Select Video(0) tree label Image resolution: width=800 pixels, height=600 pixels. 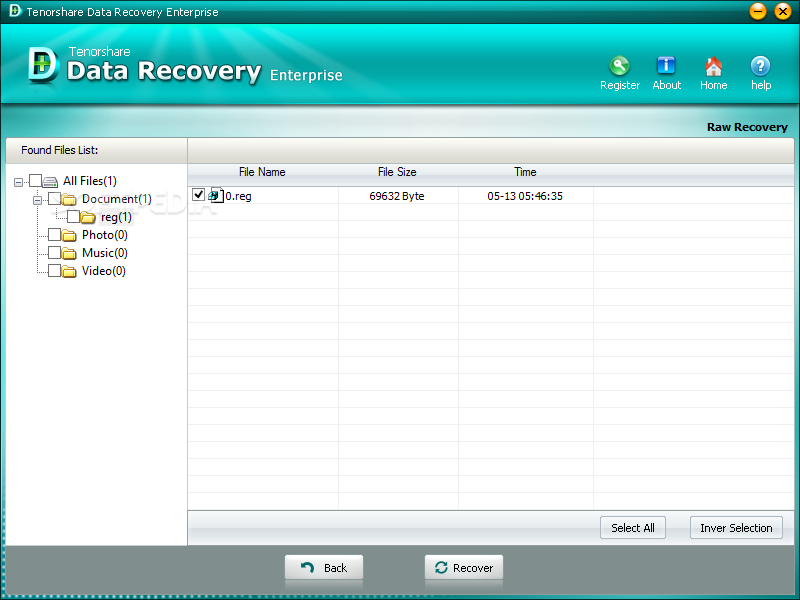point(104,271)
